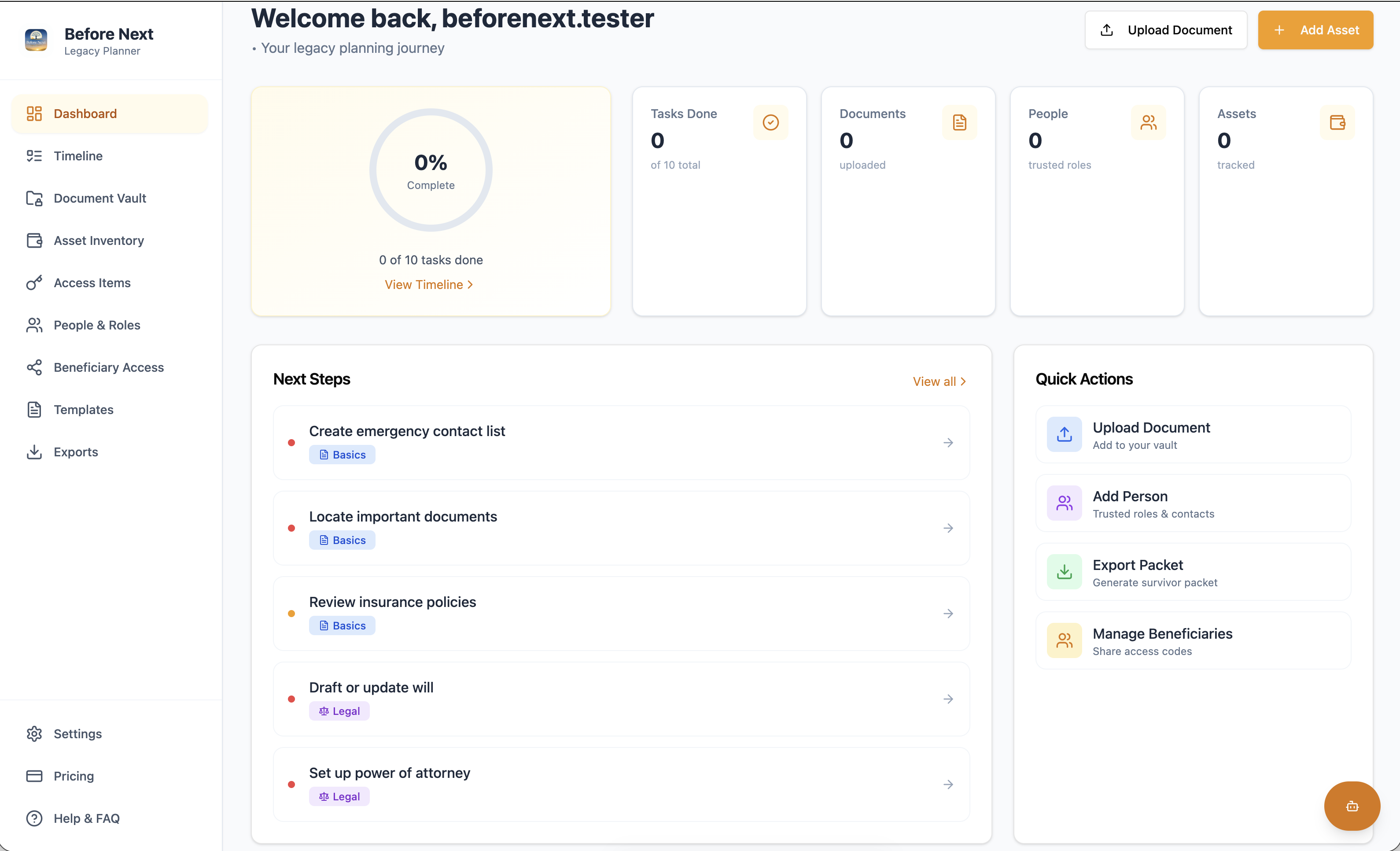Open Exports from the sidebar
The height and width of the screenshot is (851, 1400).
[x=110, y=452]
